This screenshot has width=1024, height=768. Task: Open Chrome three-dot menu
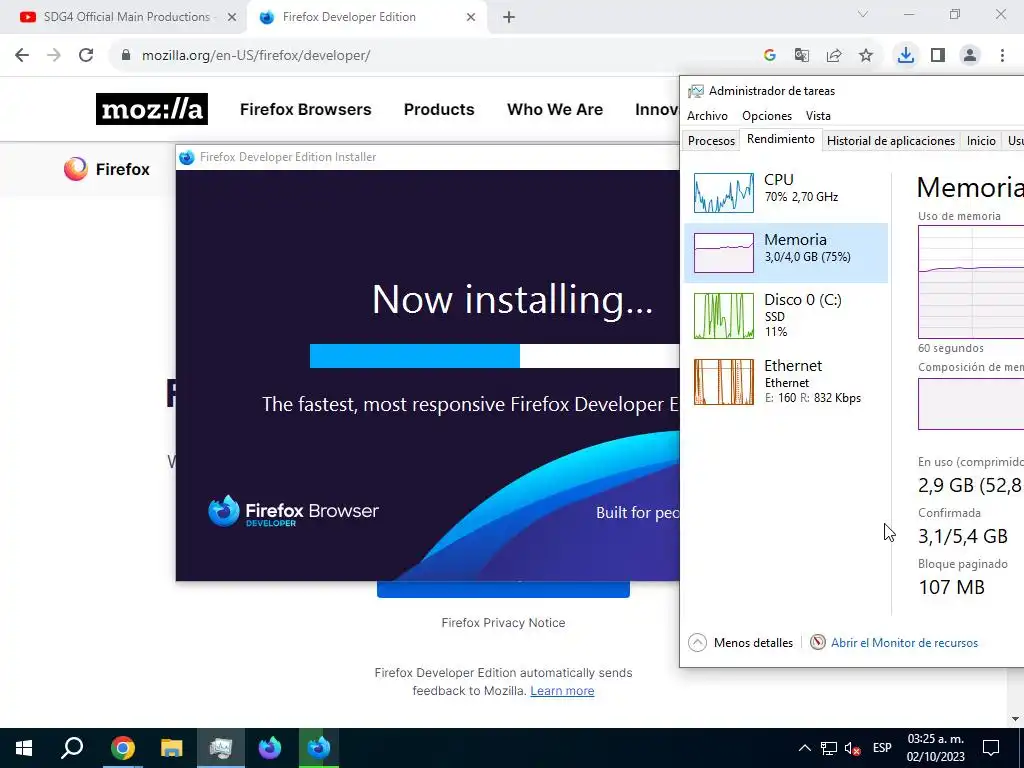1002,55
